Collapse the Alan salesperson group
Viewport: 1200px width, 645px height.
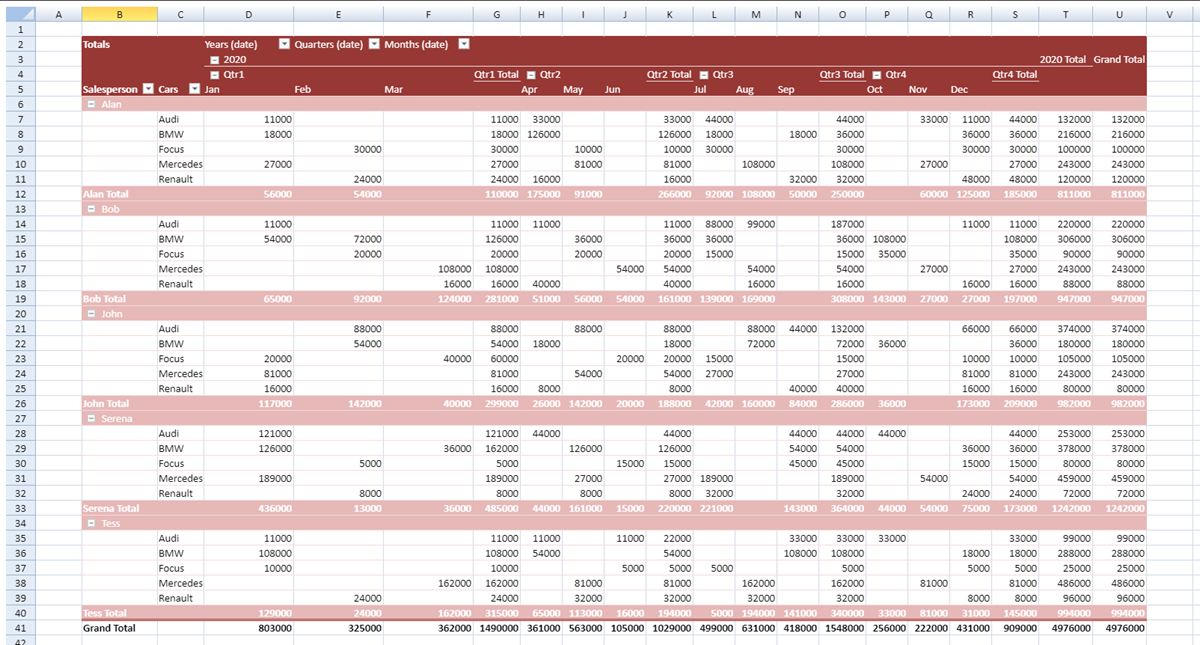pyautogui.click(x=91, y=105)
